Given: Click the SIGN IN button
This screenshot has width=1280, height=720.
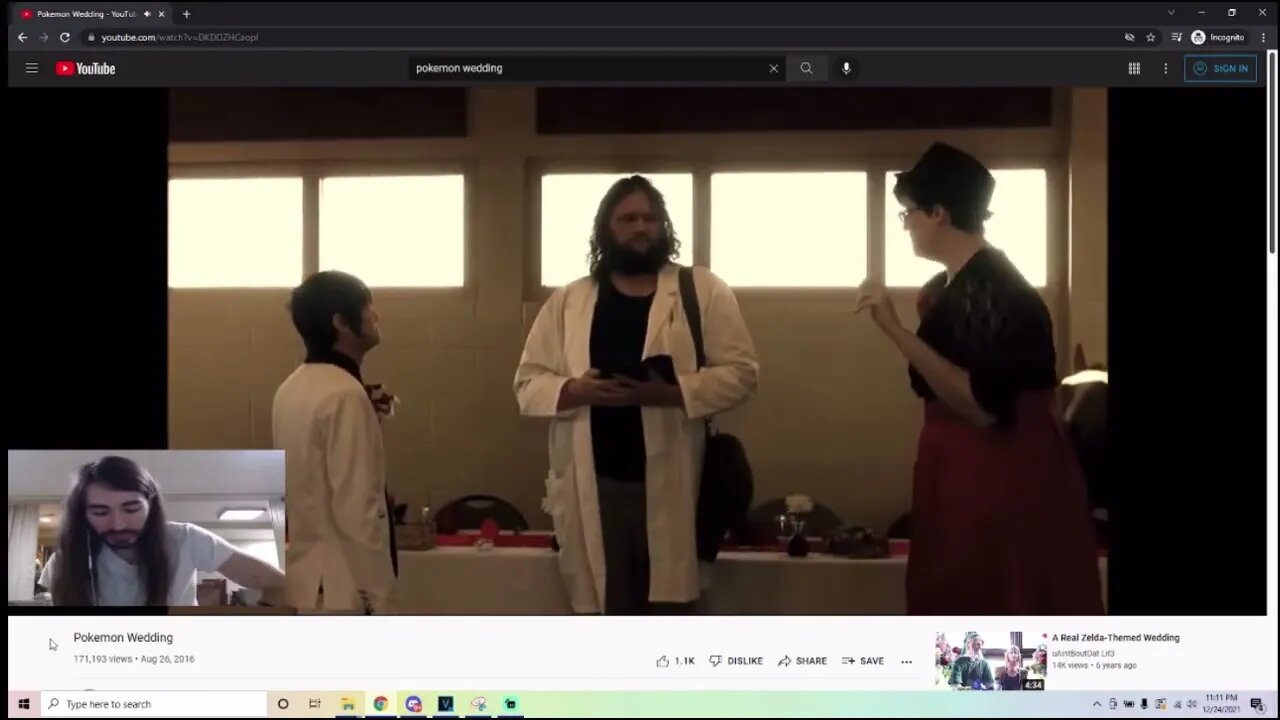Looking at the screenshot, I should pos(1220,68).
